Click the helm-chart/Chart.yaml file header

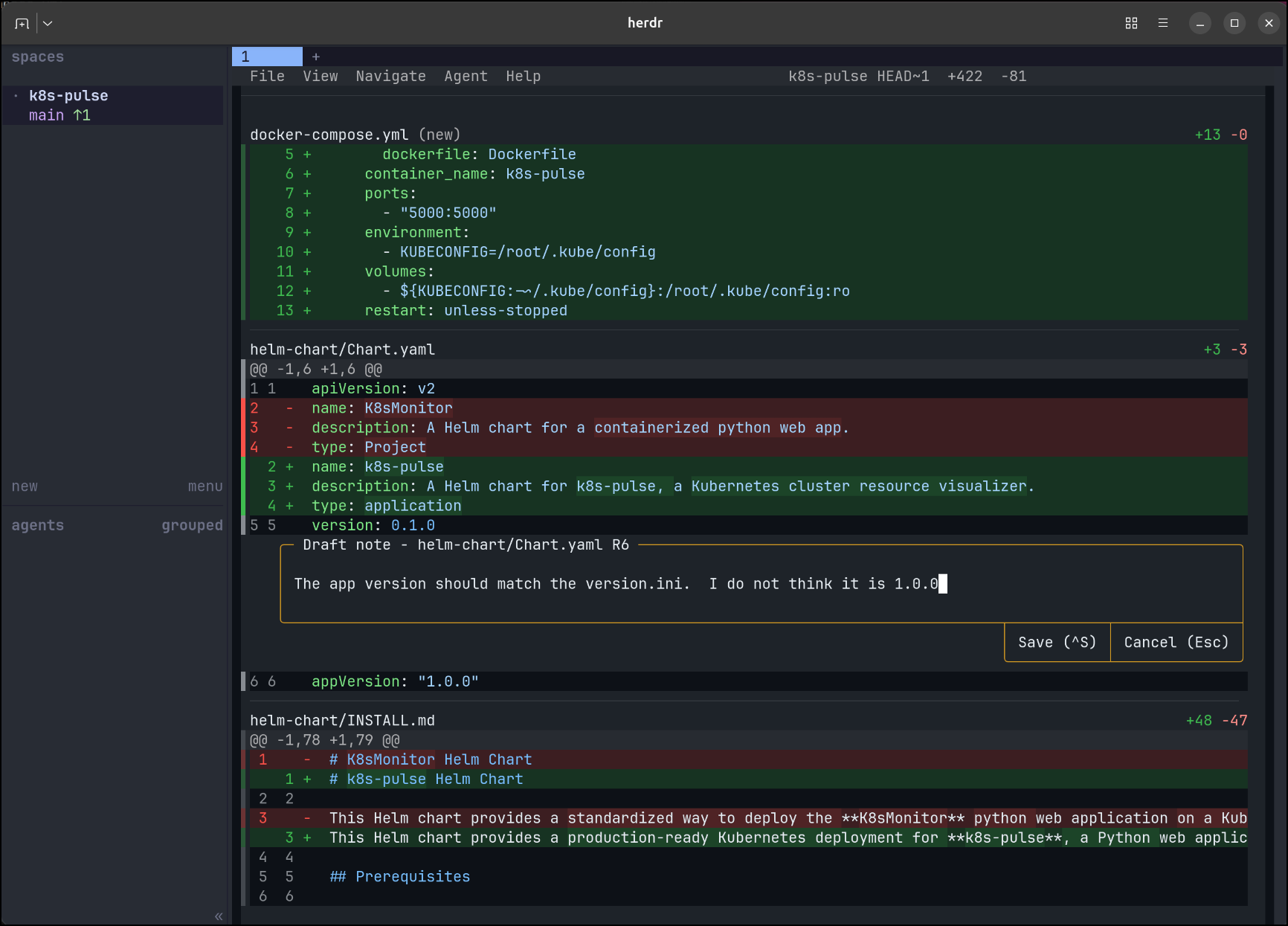342,350
